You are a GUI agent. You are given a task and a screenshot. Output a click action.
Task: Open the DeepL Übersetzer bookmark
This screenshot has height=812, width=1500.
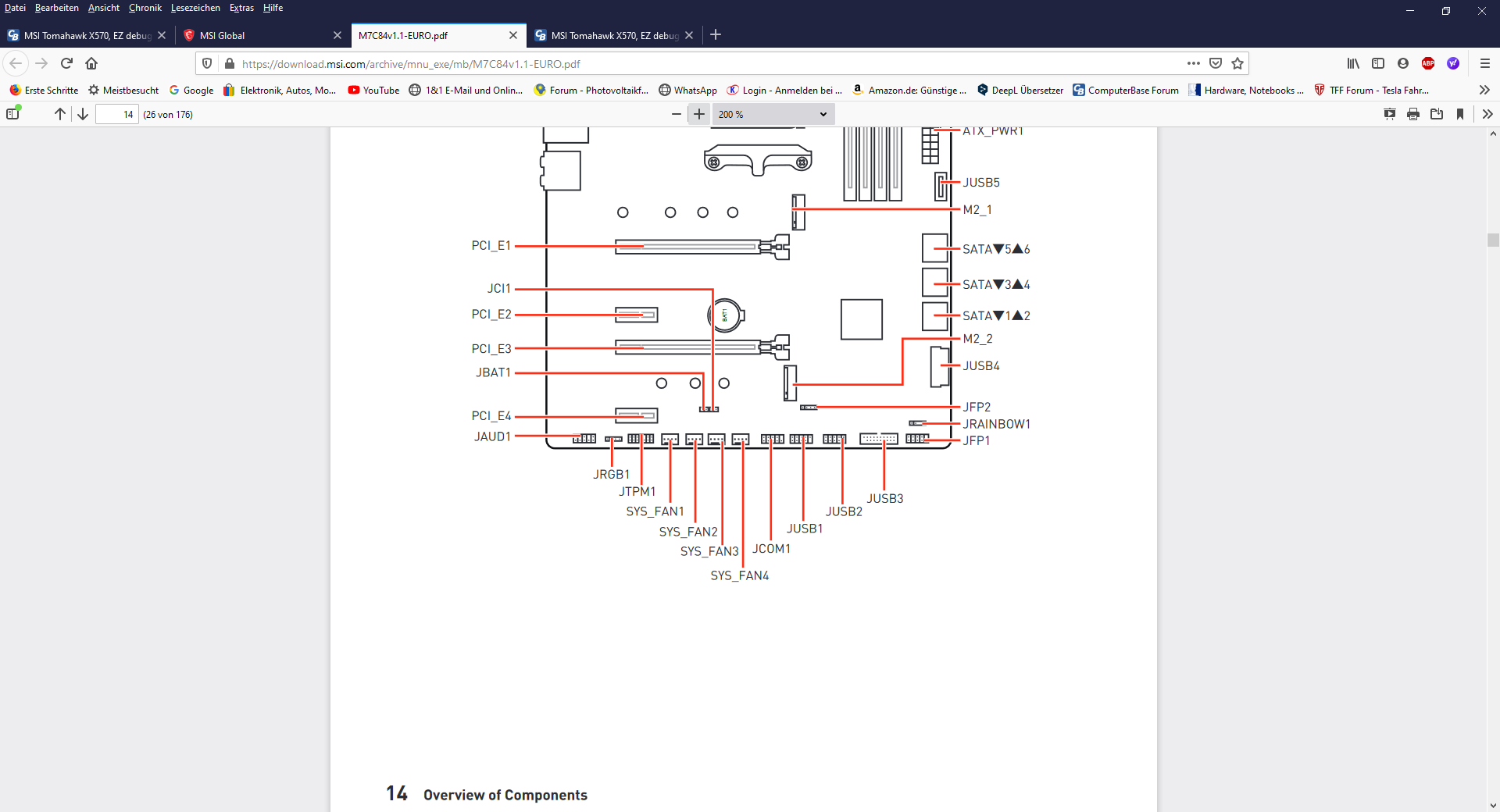click(x=1020, y=90)
